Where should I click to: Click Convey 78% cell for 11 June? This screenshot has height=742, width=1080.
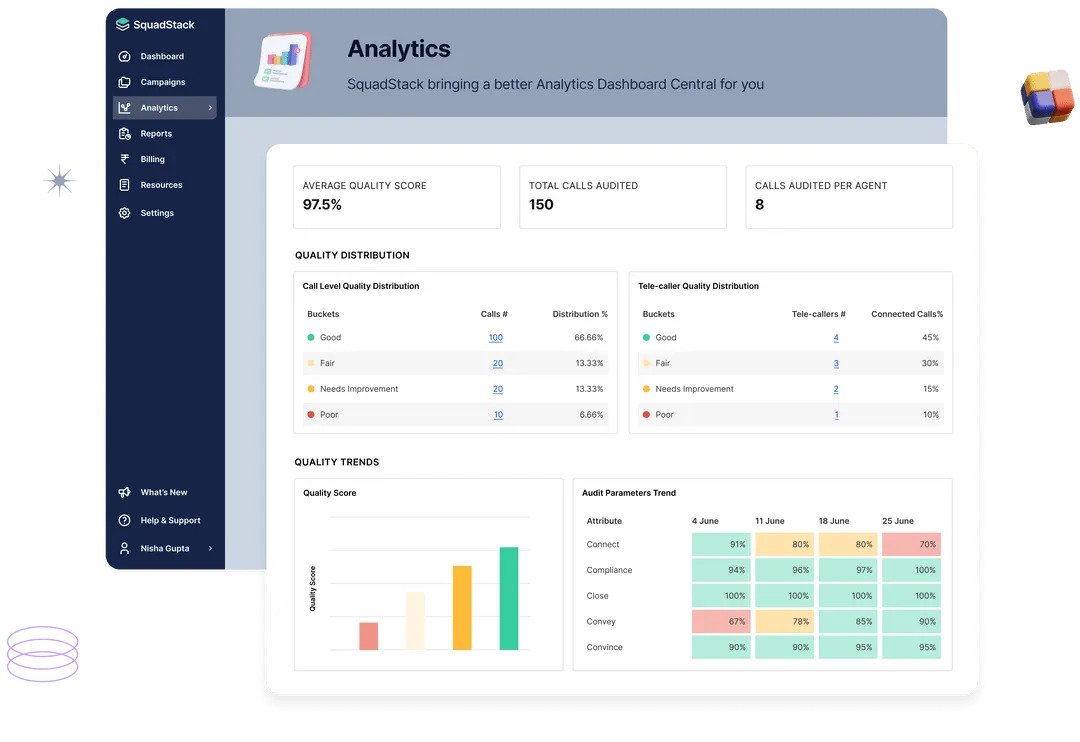785,621
